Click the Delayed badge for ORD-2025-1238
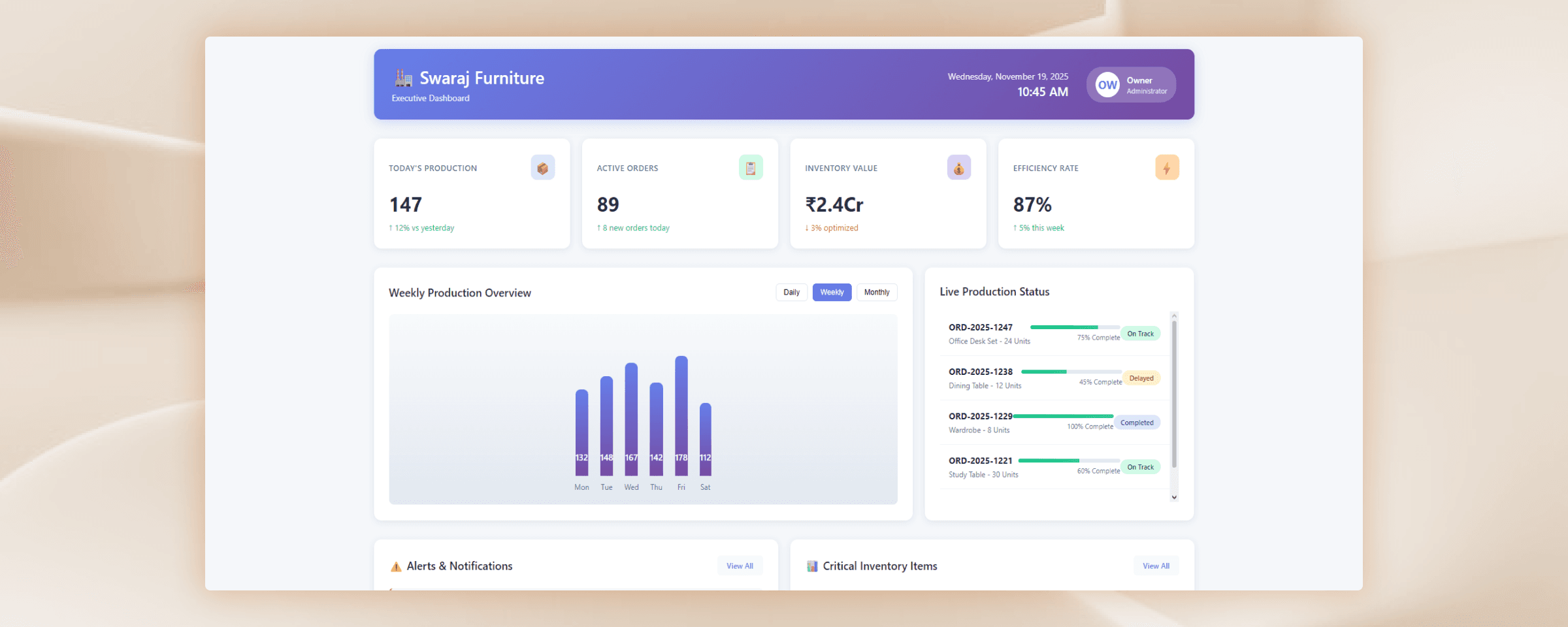1568x627 pixels. point(1141,378)
